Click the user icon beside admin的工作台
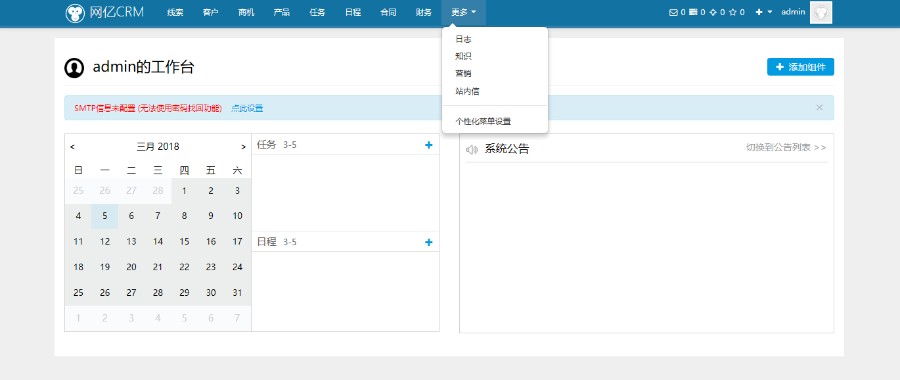This screenshot has width=900, height=380. tap(74, 68)
